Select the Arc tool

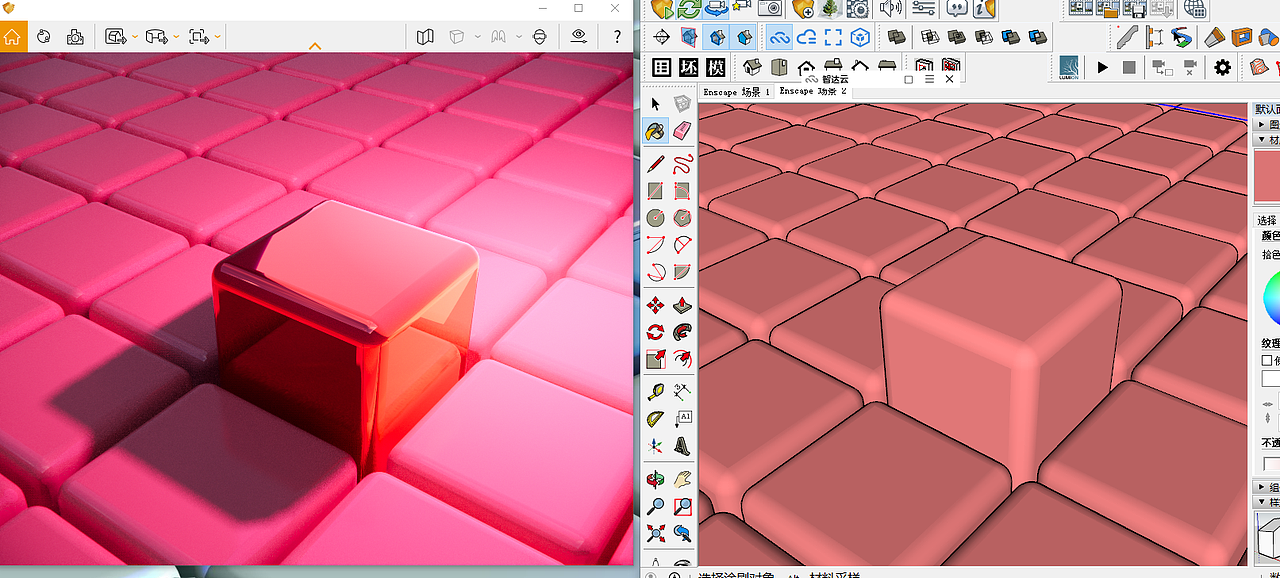click(x=656, y=245)
